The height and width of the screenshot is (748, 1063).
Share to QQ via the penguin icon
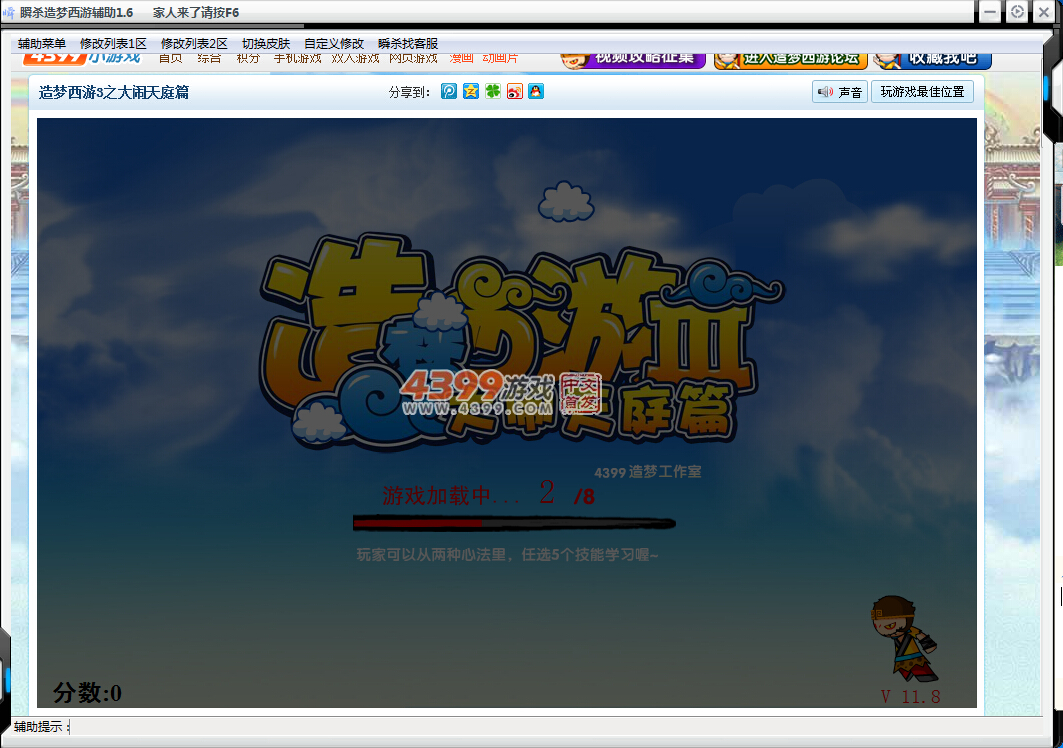(536, 91)
